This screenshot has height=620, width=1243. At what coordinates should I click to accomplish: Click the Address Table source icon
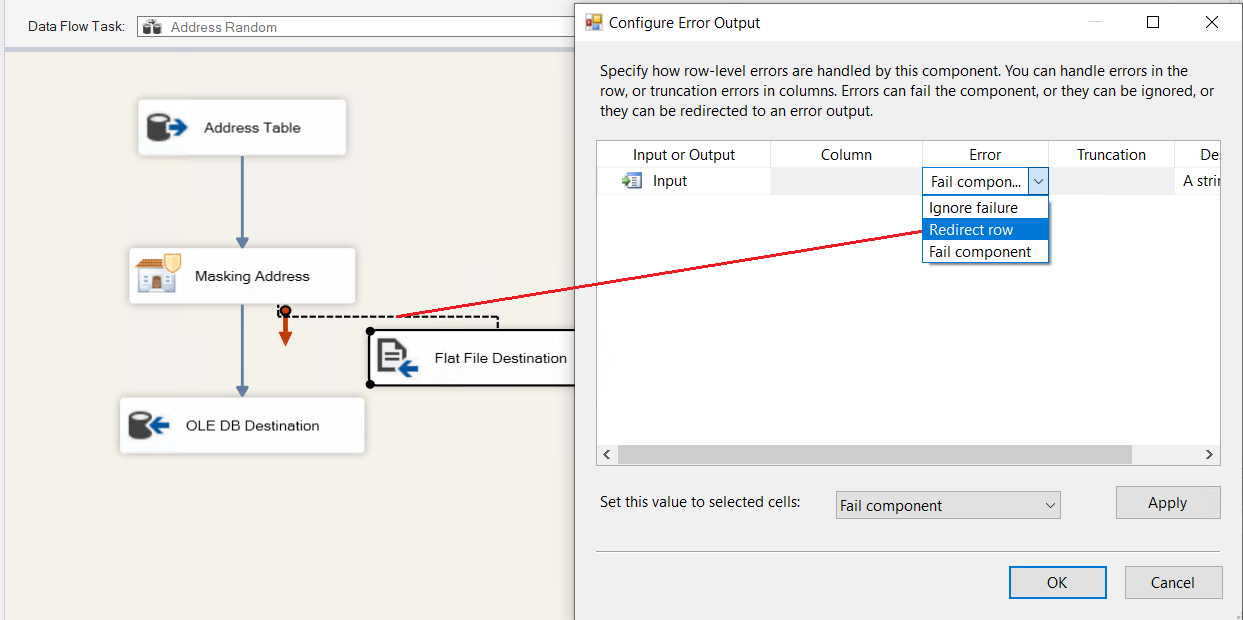167,128
